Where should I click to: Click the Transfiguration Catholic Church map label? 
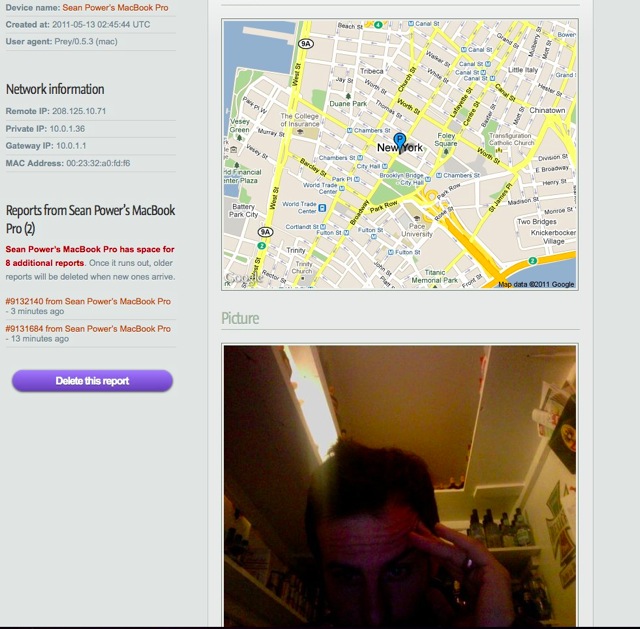pyautogui.click(x=511, y=139)
